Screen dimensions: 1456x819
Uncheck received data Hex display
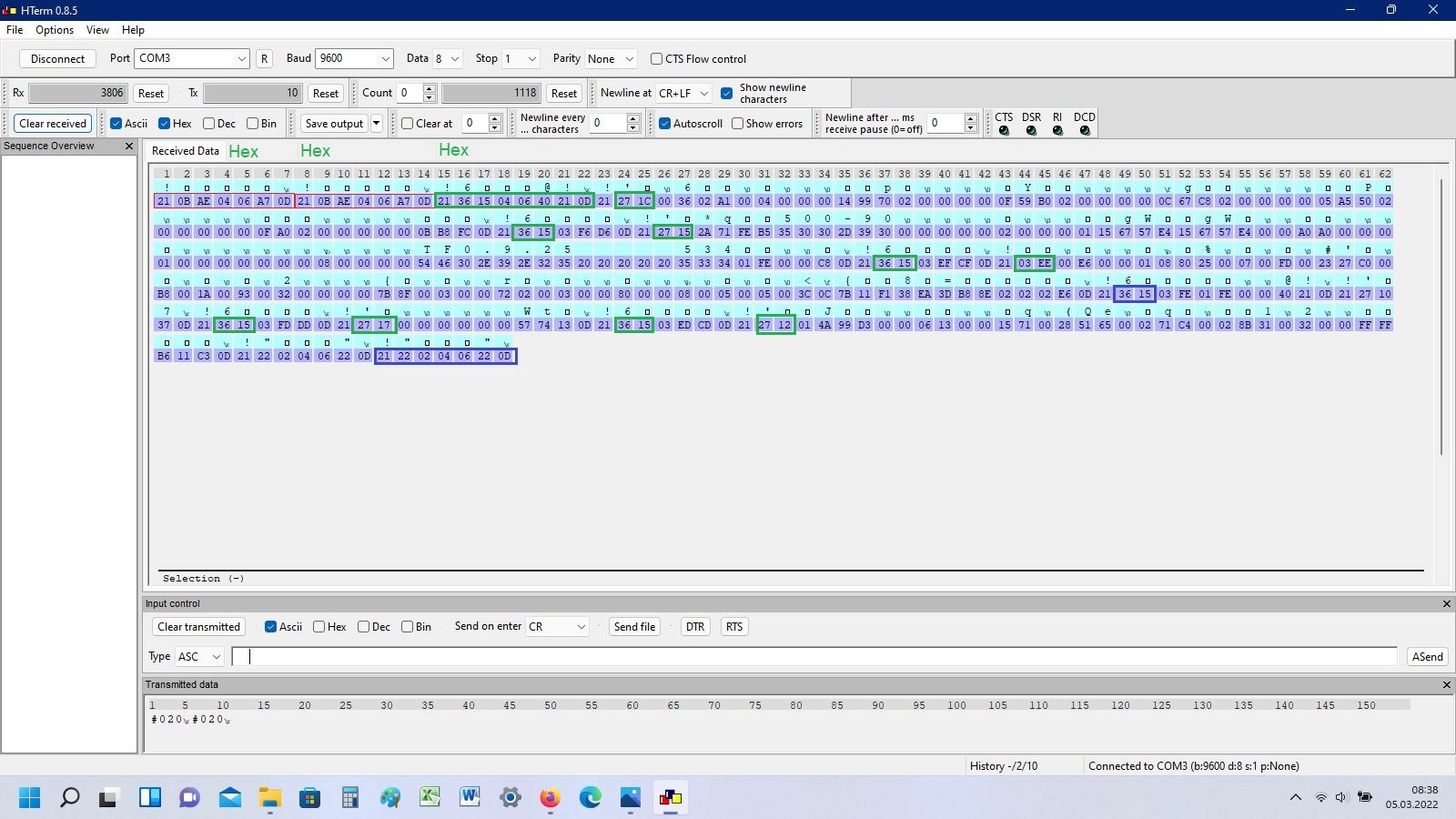[x=164, y=124]
